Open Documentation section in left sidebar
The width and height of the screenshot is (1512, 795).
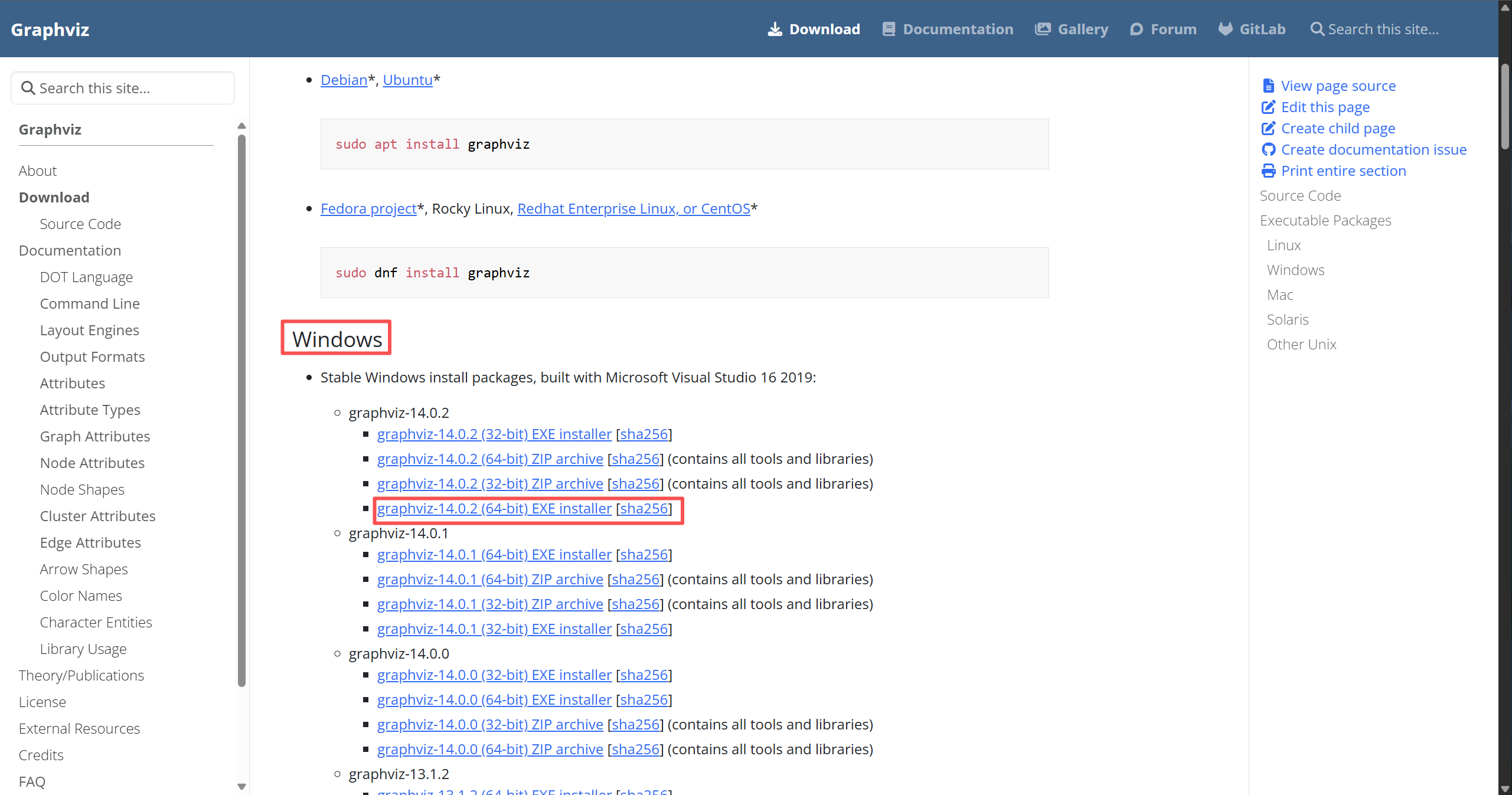point(70,251)
